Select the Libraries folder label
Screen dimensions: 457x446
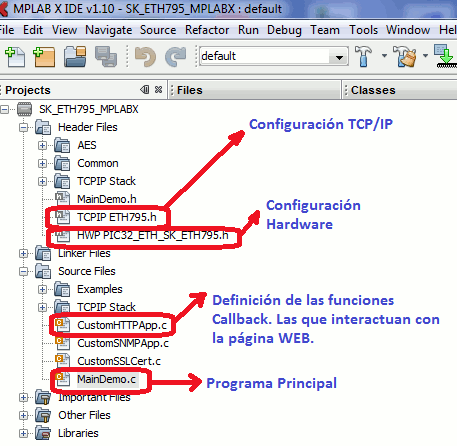coord(78,433)
